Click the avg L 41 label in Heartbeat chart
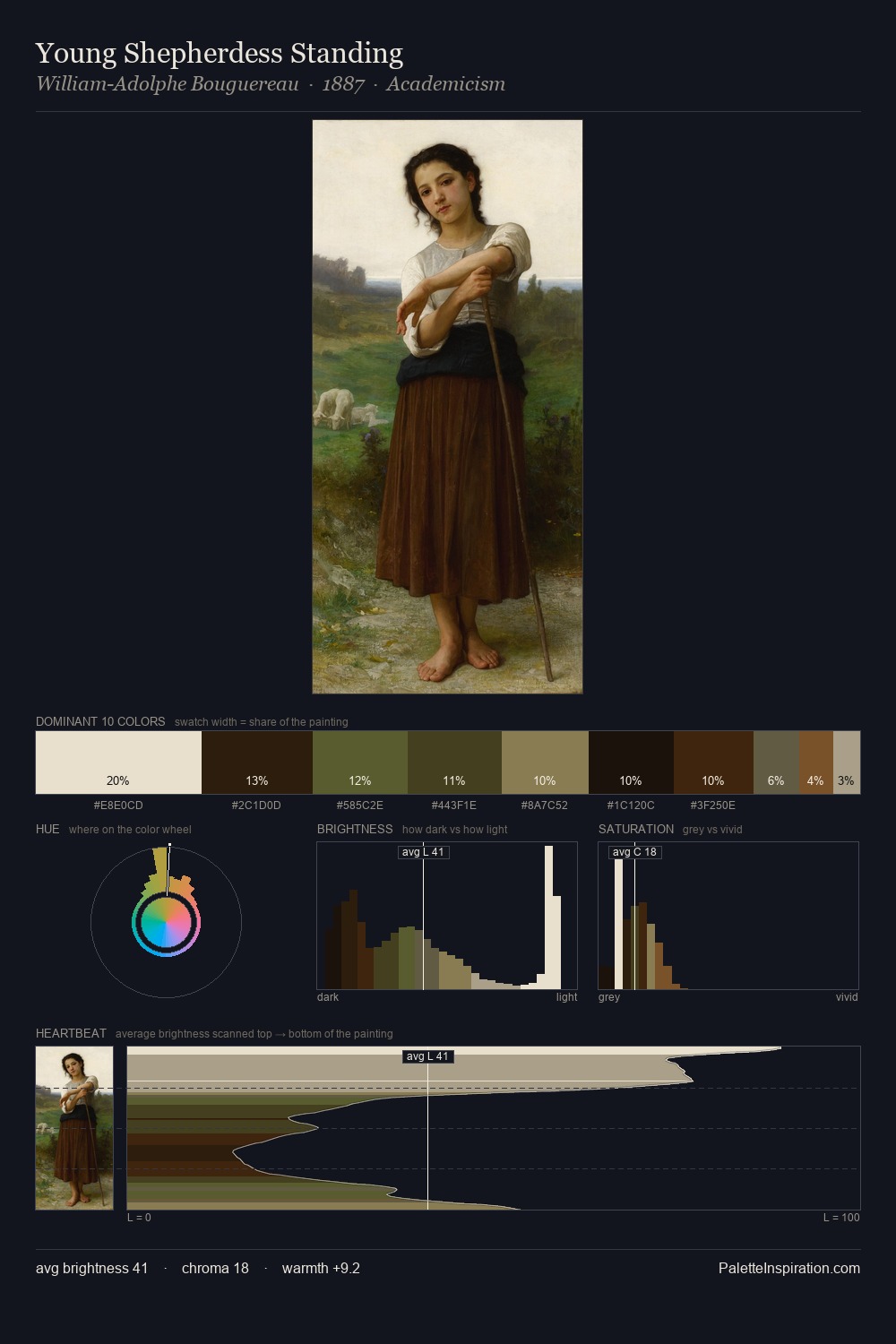The image size is (896, 1344). coord(427,1056)
